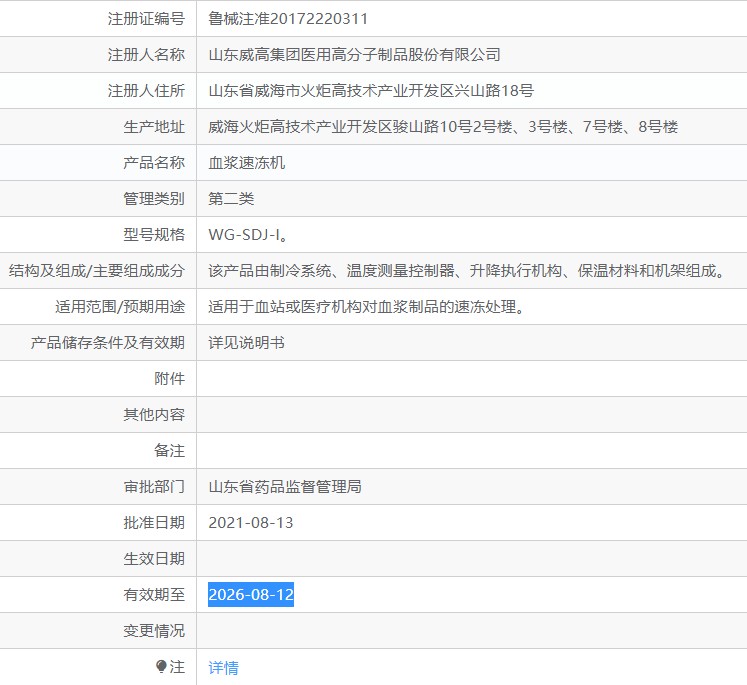Click registration number 鲁械注准20172220311

(288, 19)
